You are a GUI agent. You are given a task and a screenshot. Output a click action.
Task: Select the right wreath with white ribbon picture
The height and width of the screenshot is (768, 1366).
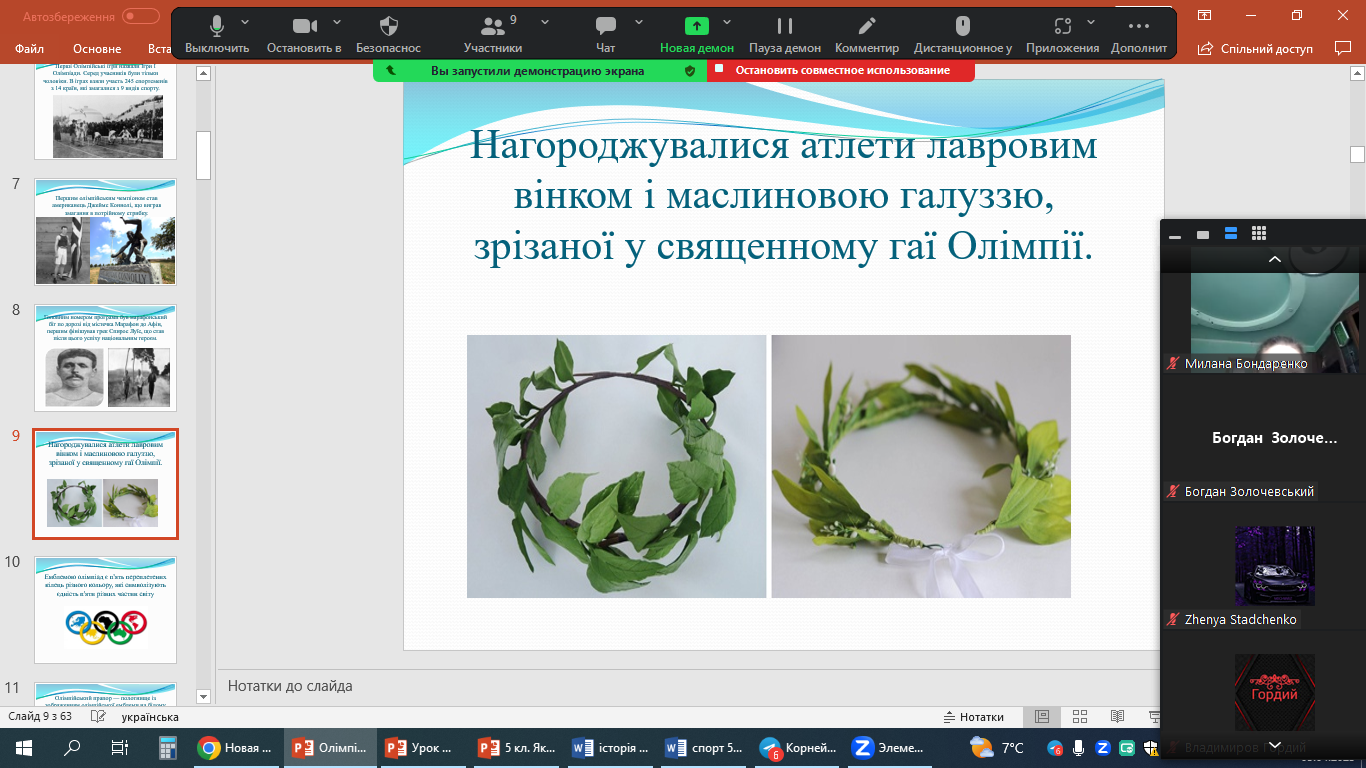coord(921,466)
